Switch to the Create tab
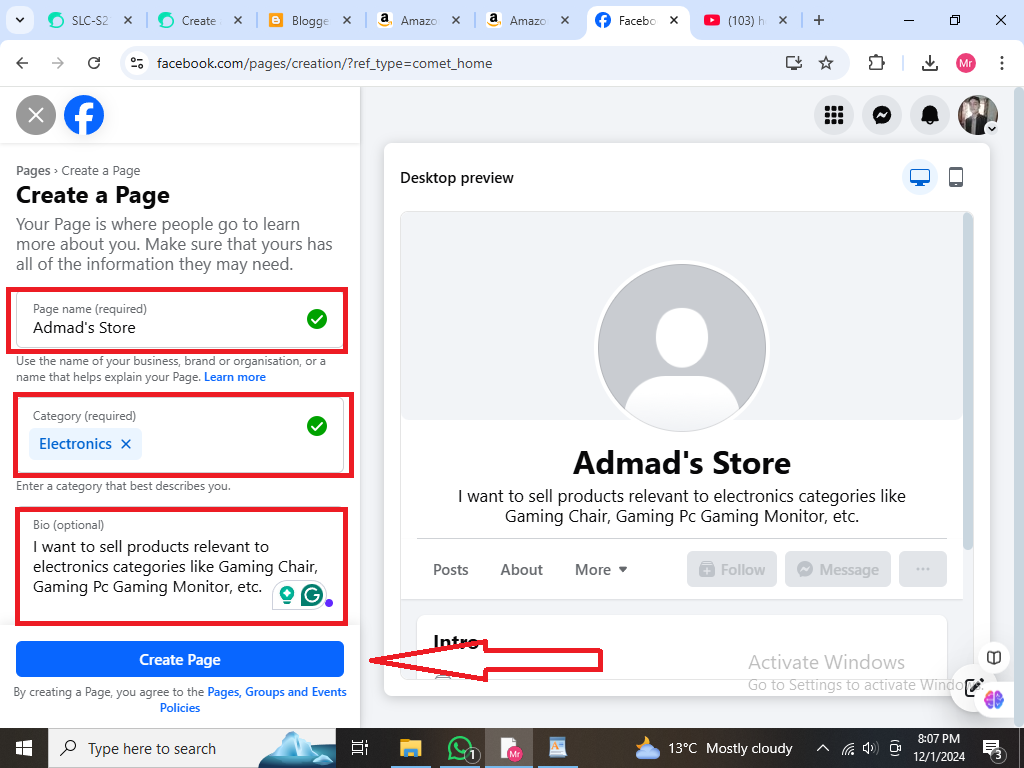 click(200, 20)
